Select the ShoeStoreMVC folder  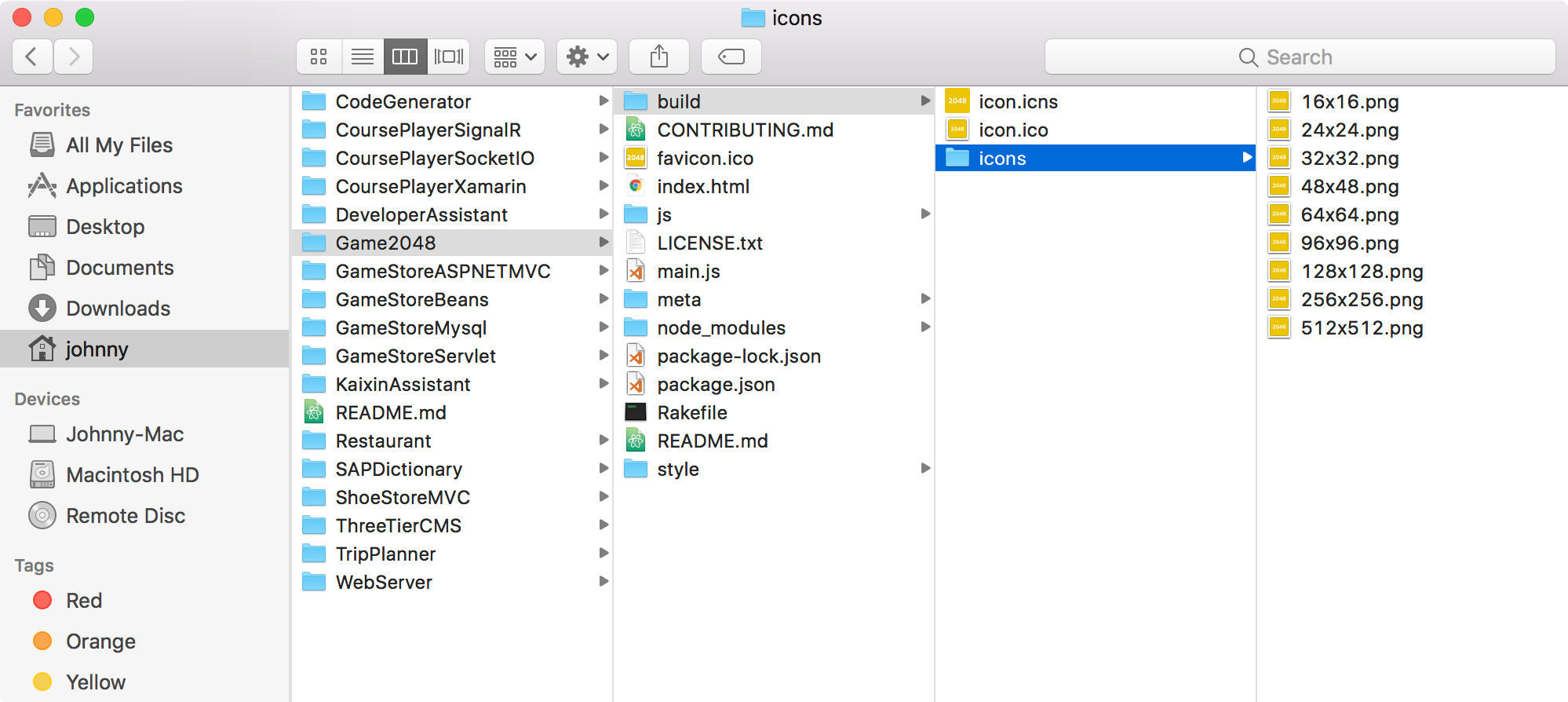click(x=452, y=497)
